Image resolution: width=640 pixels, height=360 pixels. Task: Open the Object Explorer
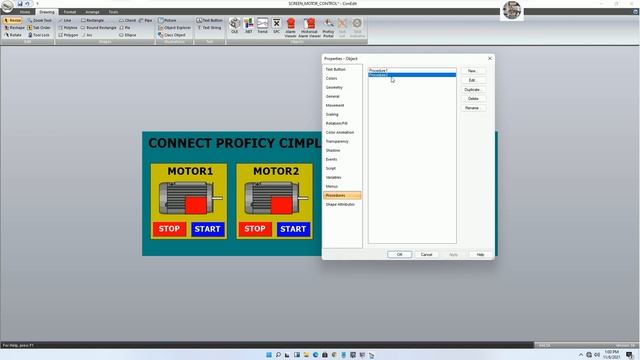pyautogui.click(x=174, y=28)
